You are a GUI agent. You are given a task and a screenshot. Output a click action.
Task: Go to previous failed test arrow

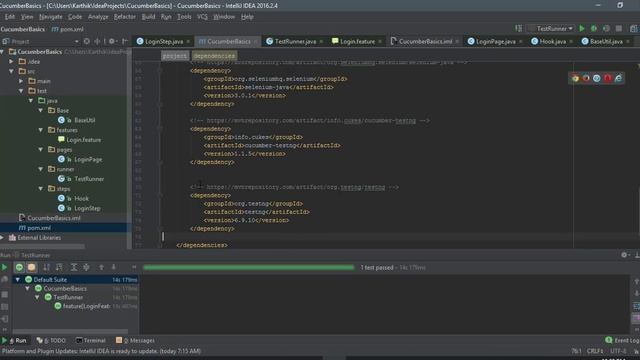point(101,267)
